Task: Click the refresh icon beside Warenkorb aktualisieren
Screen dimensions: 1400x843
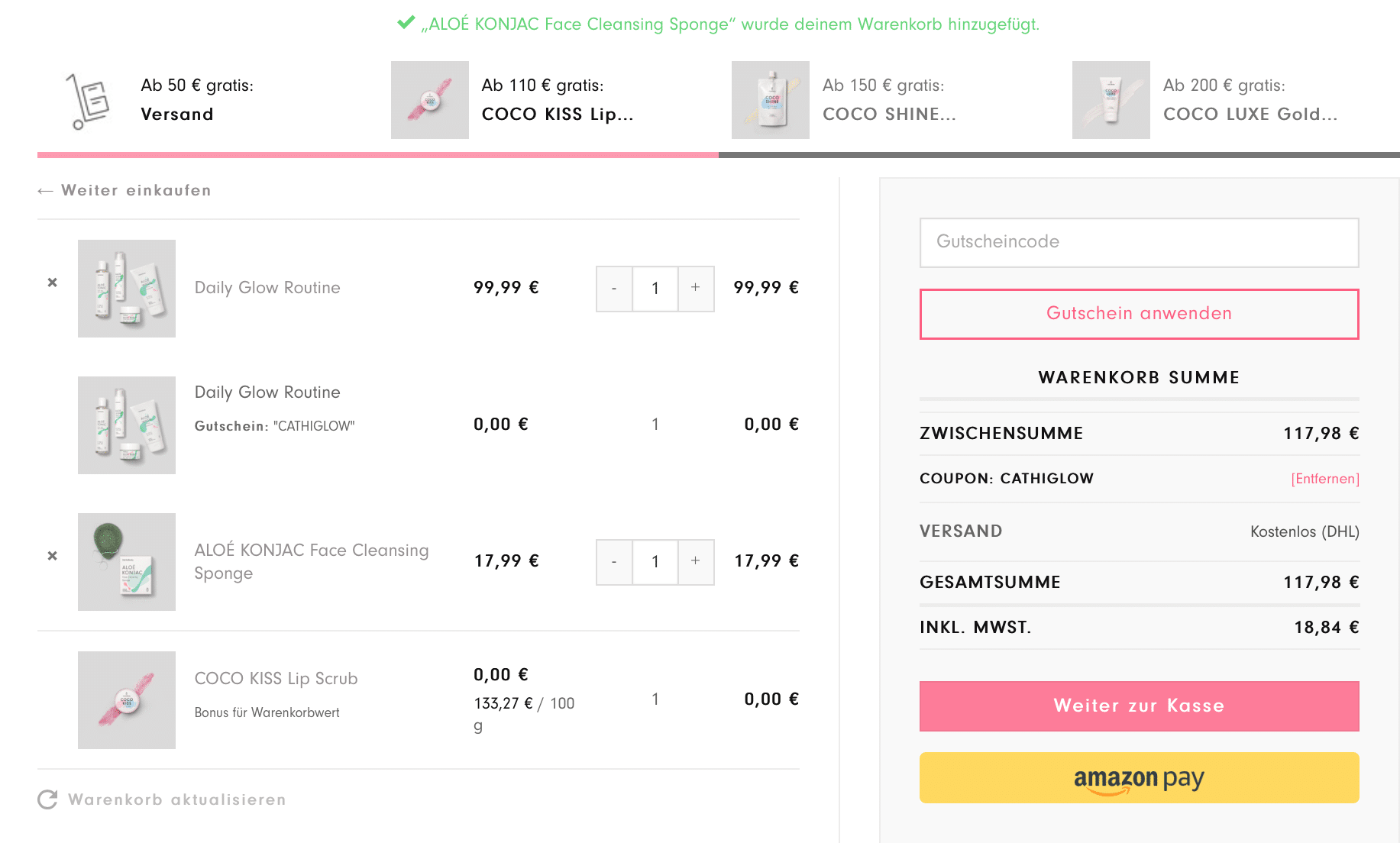Action: (x=47, y=799)
